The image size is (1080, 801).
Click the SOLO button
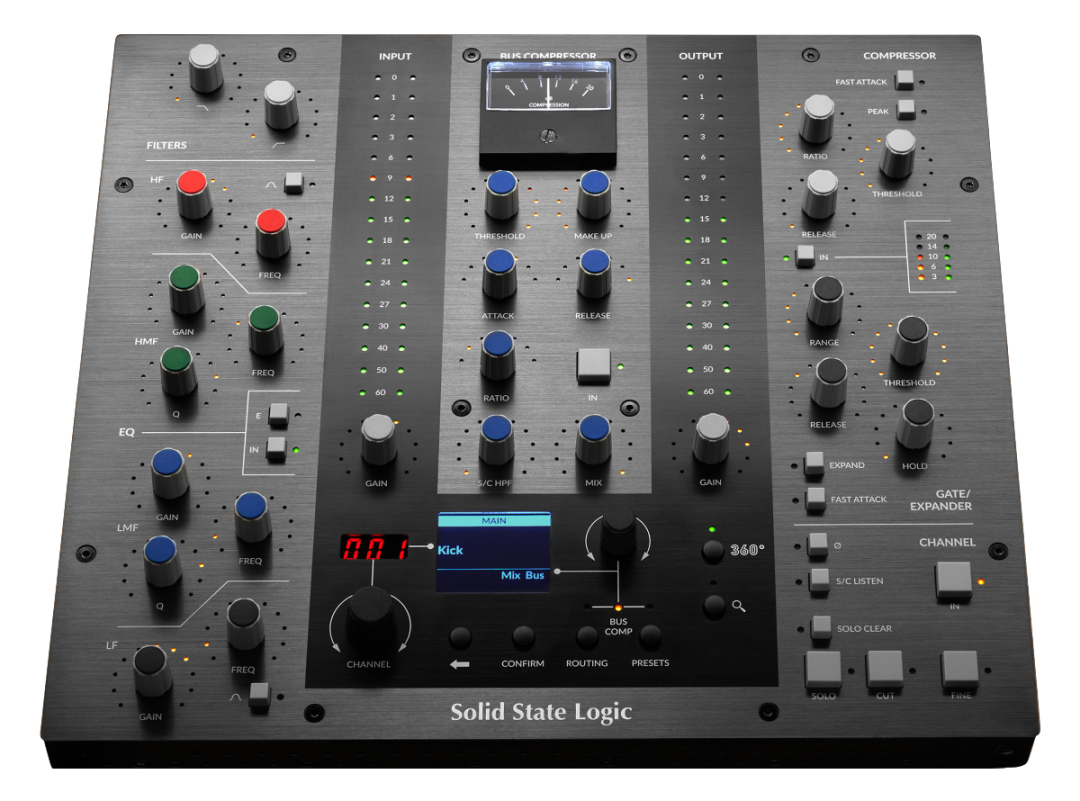(x=824, y=669)
